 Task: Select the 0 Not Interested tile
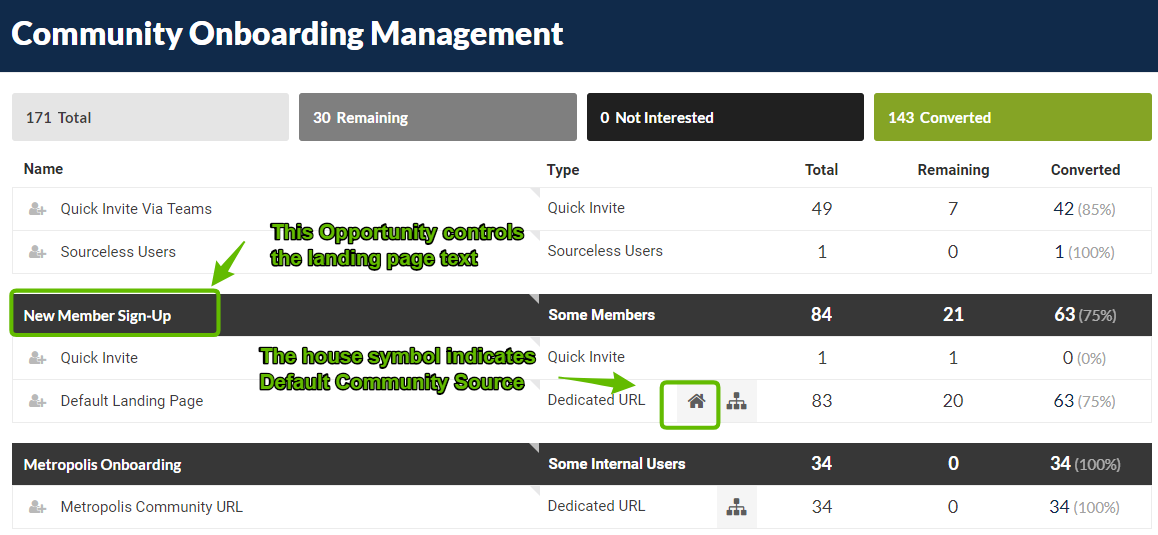tap(725, 117)
